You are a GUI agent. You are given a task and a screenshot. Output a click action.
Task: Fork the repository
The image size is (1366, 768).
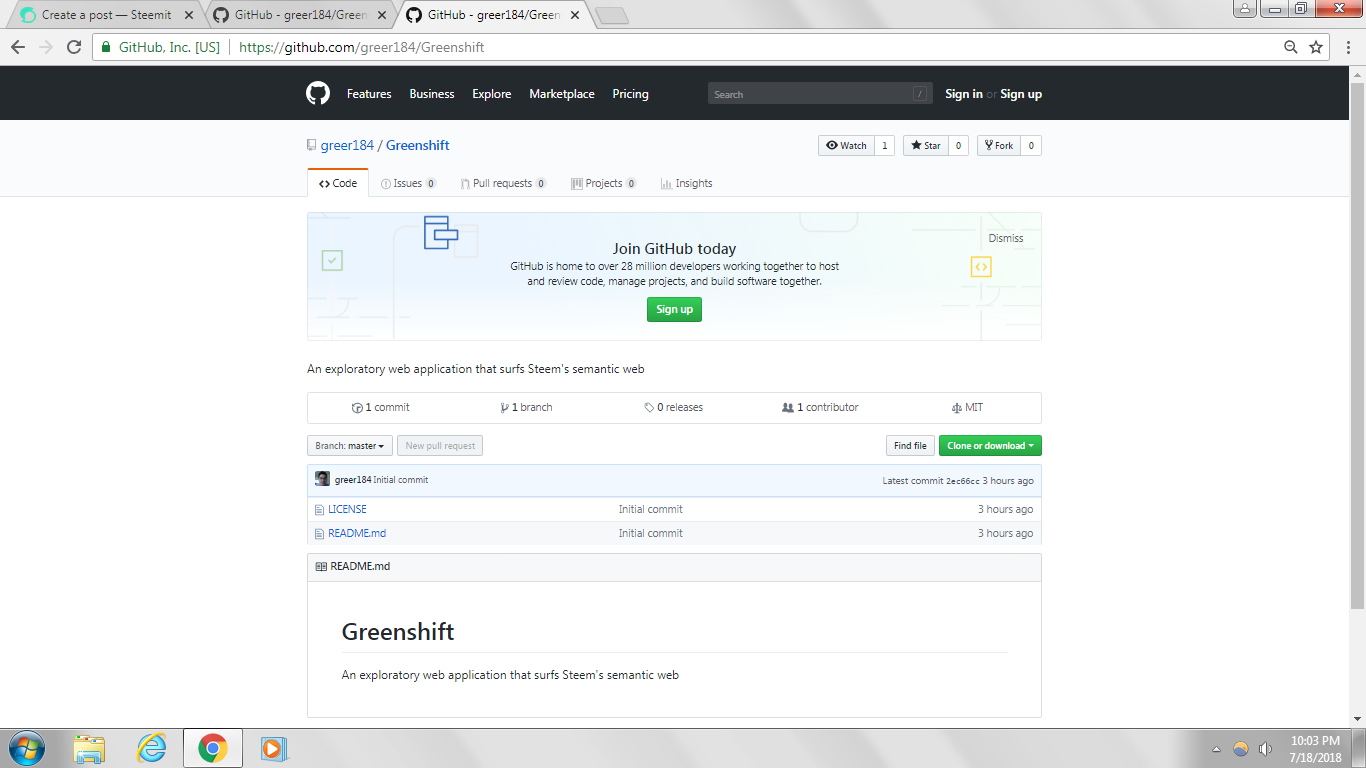point(998,146)
